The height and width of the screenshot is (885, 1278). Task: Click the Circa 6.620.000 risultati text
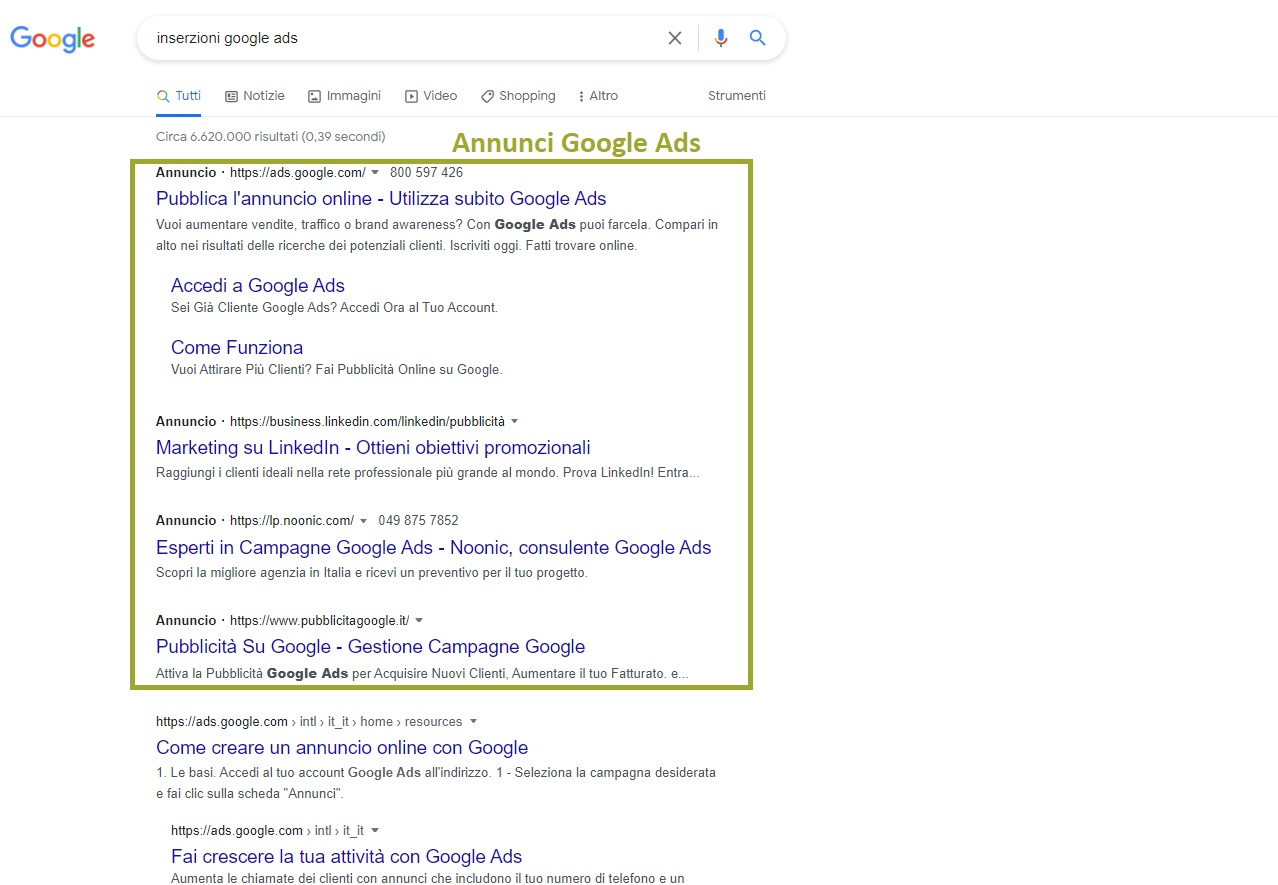(271, 136)
